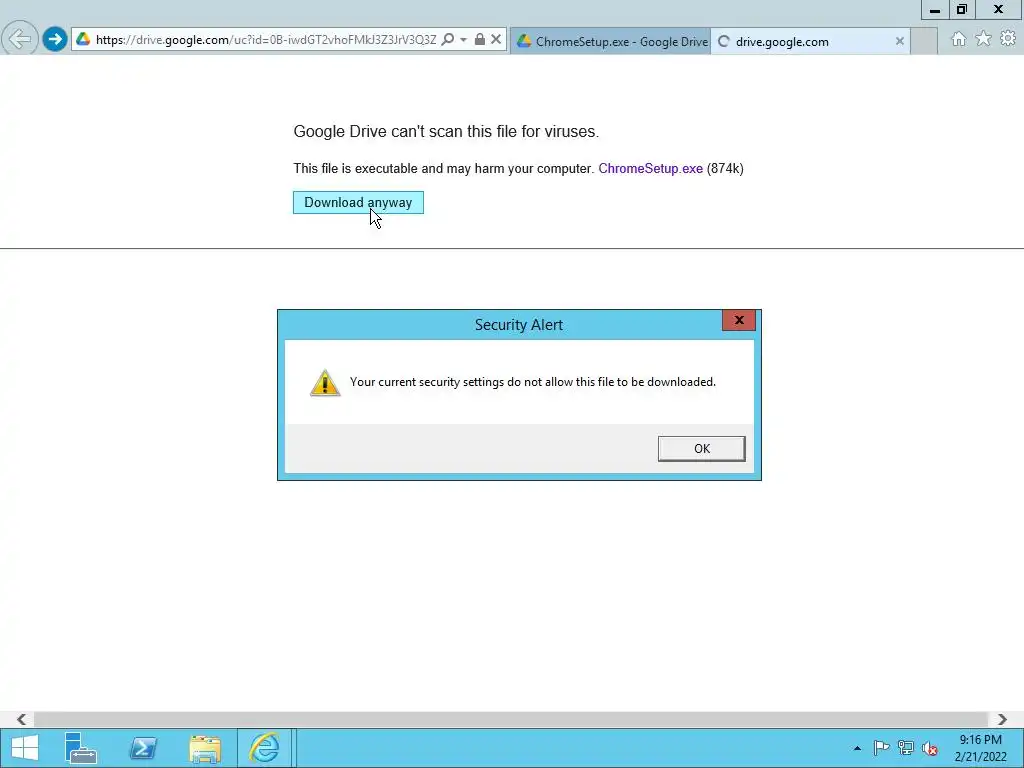Stop loading with the address bar X
The width and height of the screenshot is (1024, 768).
(496, 39)
